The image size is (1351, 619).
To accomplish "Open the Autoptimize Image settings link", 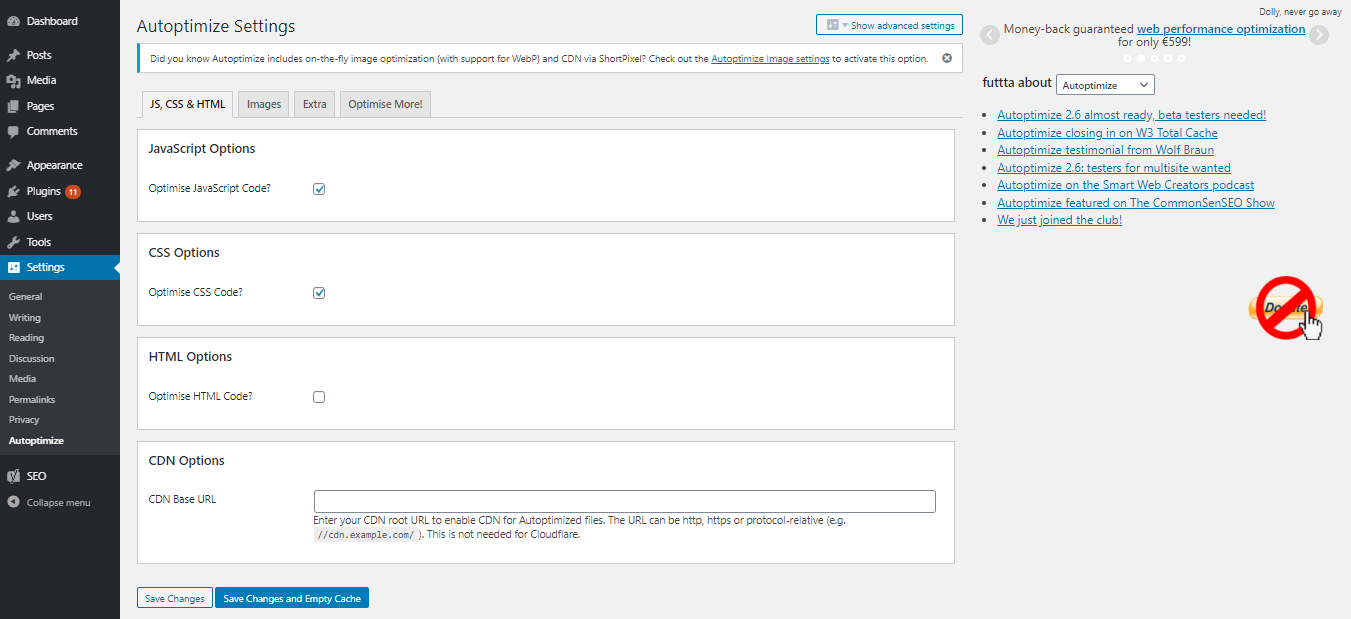I will [770, 58].
